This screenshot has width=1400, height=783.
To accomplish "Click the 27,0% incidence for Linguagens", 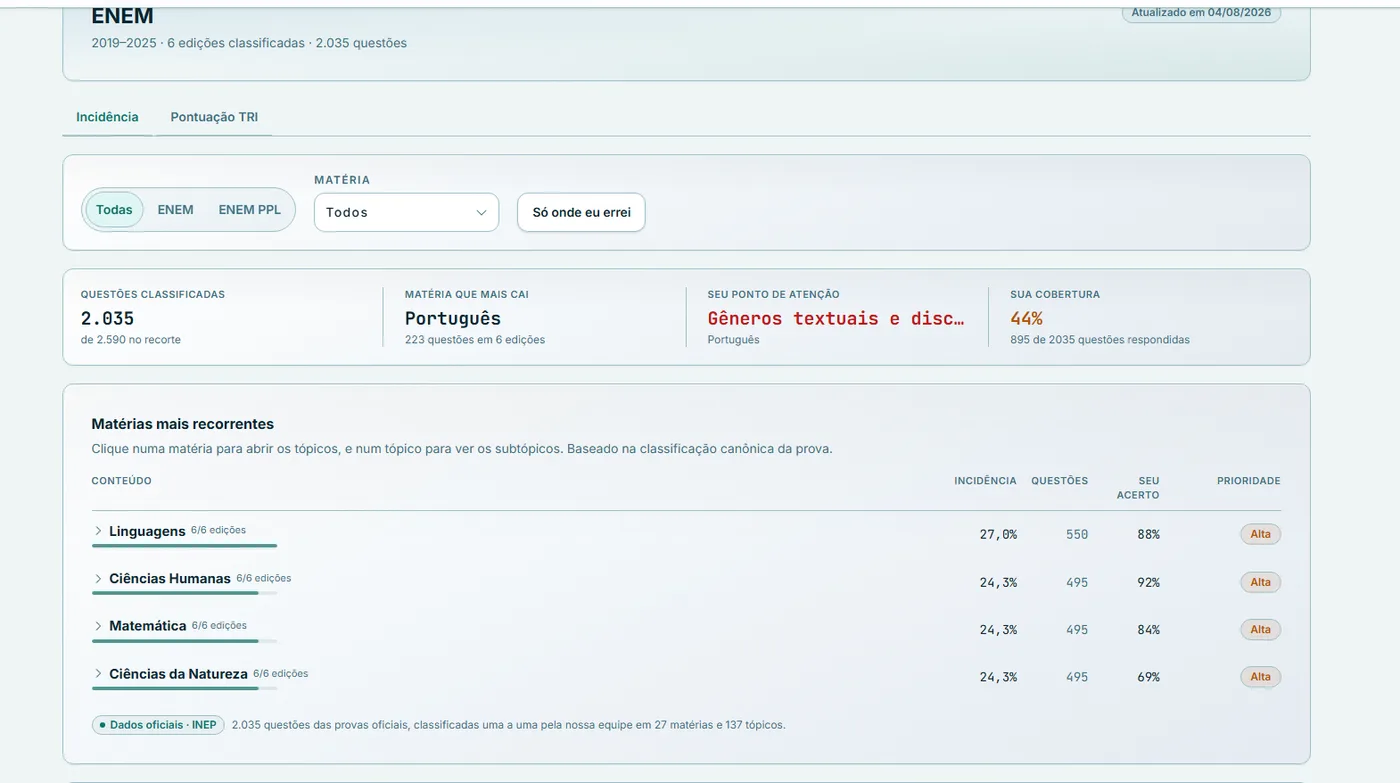I will (998, 534).
